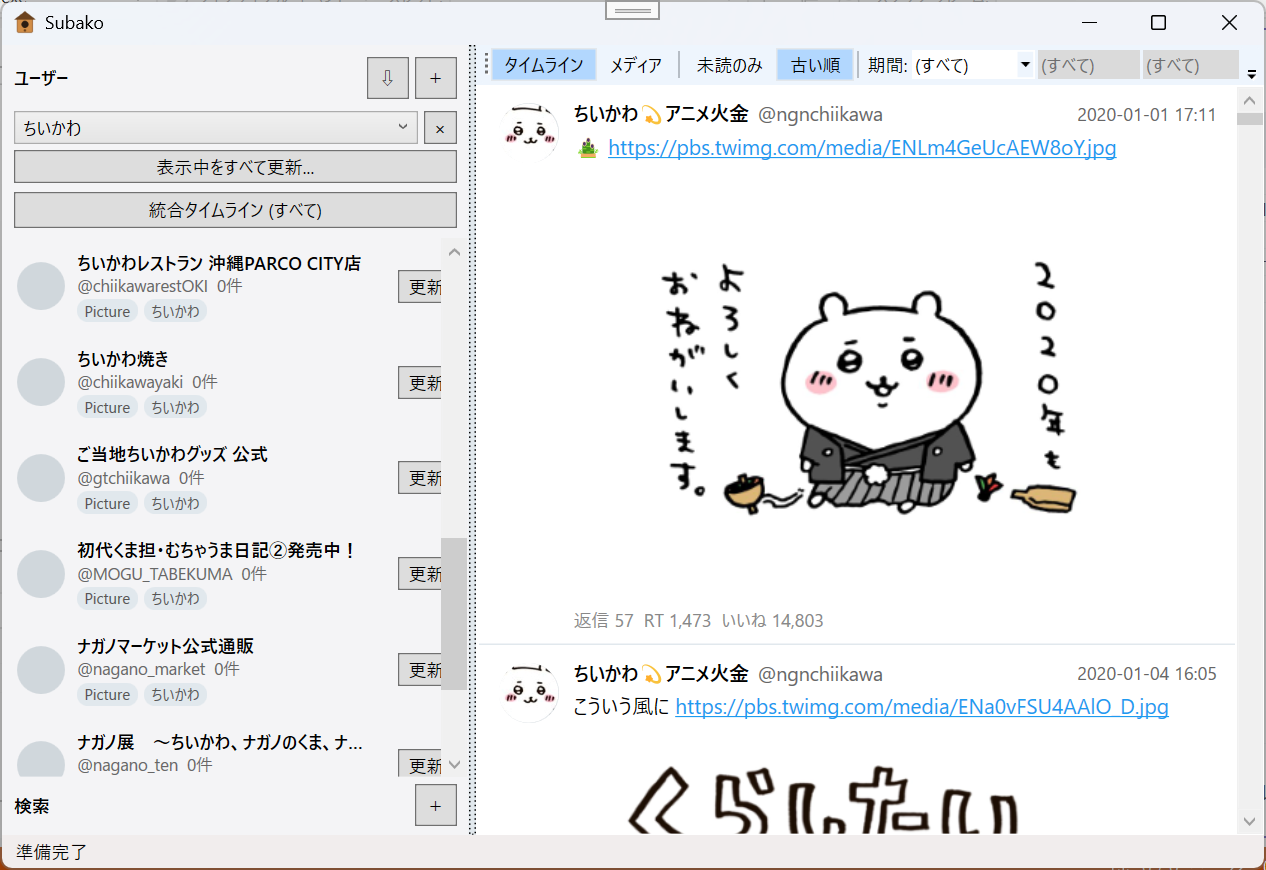Open the ENLm4GeUcAEW8oY.jpg media link

[862, 148]
